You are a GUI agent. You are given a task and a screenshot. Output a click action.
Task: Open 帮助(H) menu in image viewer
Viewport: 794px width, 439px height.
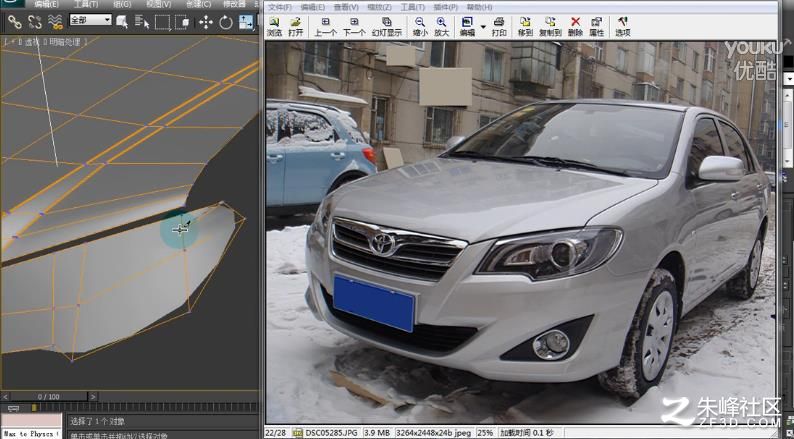pyautogui.click(x=480, y=7)
